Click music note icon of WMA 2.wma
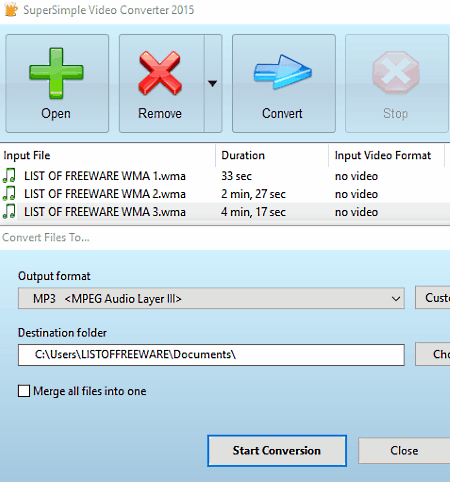 9,194
